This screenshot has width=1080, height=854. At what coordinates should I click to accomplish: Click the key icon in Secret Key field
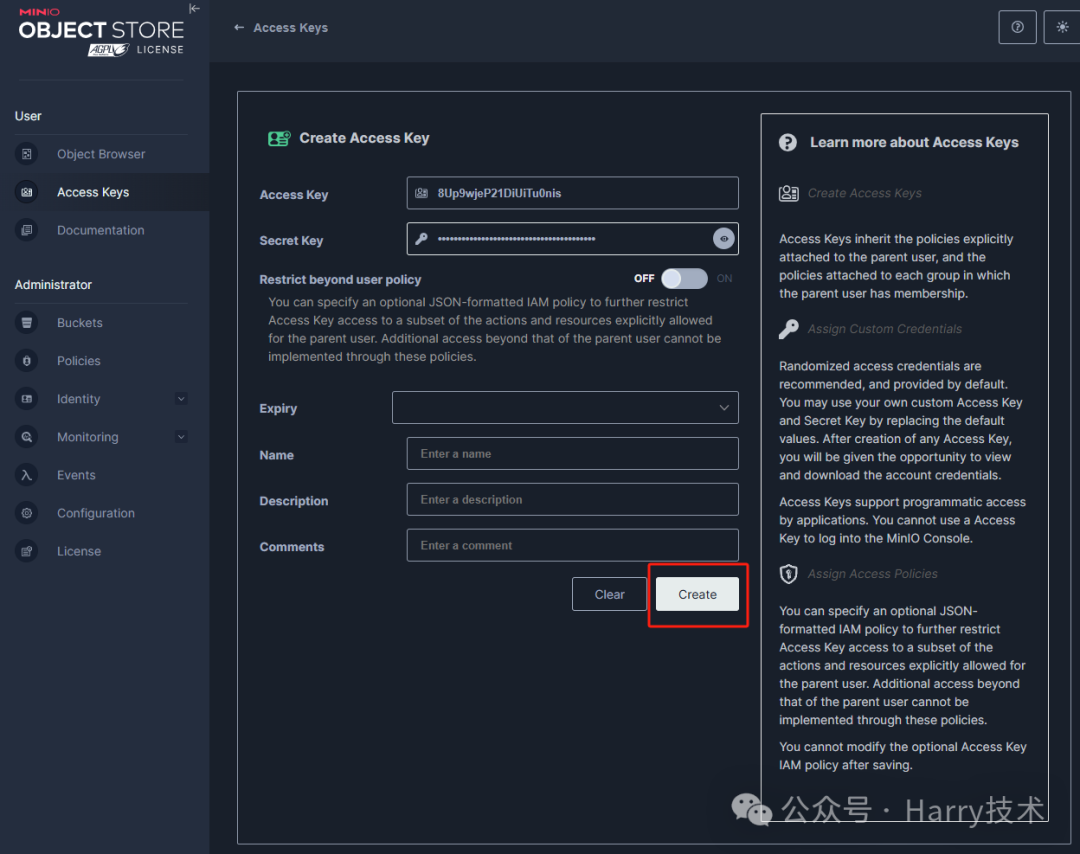[x=422, y=239]
